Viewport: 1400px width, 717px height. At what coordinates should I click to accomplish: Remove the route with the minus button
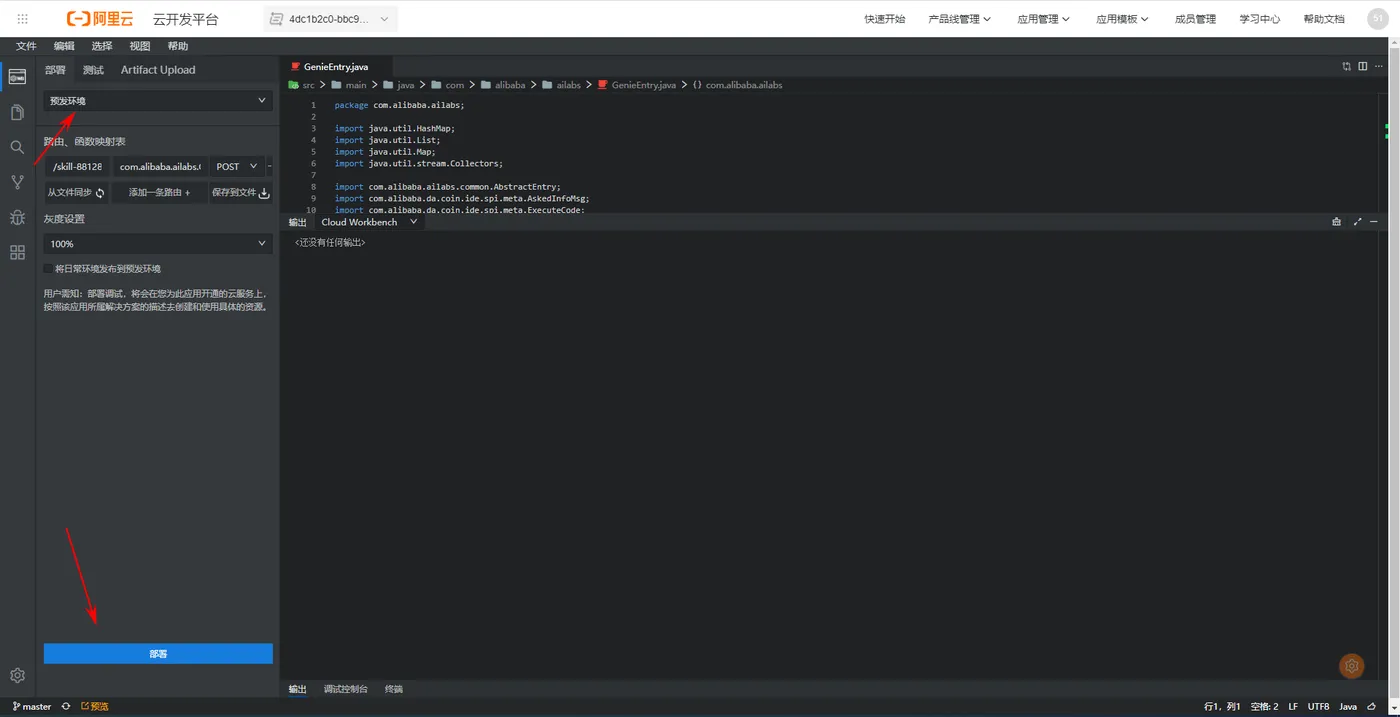tap(270, 167)
